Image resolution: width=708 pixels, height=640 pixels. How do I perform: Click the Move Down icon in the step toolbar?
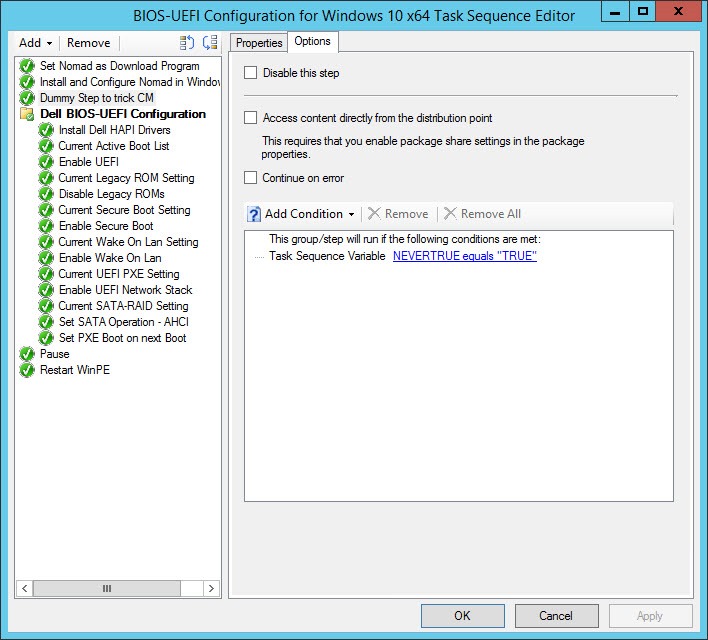coord(209,43)
